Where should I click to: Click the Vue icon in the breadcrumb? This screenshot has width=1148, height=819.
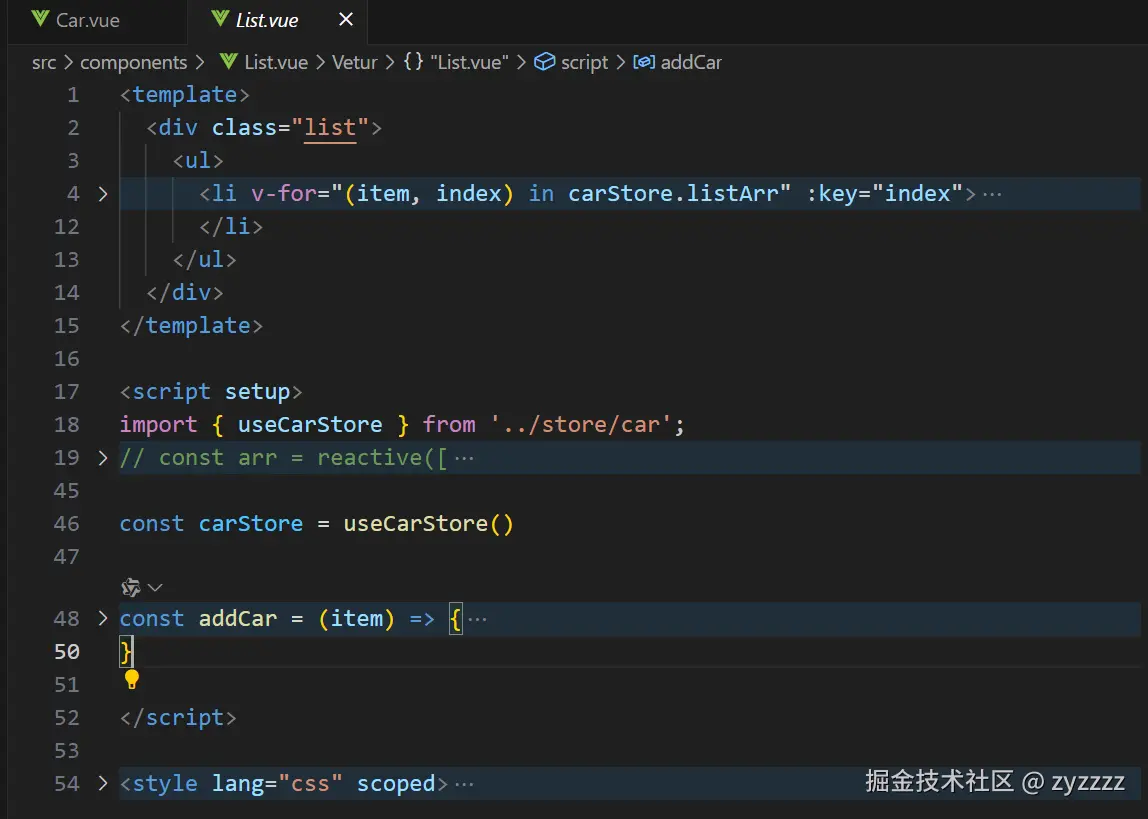tap(228, 61)
